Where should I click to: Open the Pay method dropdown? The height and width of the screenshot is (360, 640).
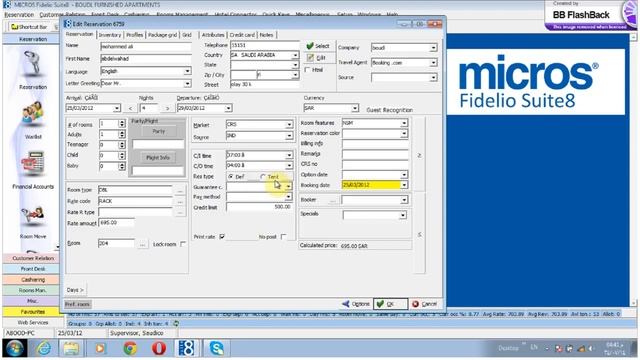click(x=289, y=197)
